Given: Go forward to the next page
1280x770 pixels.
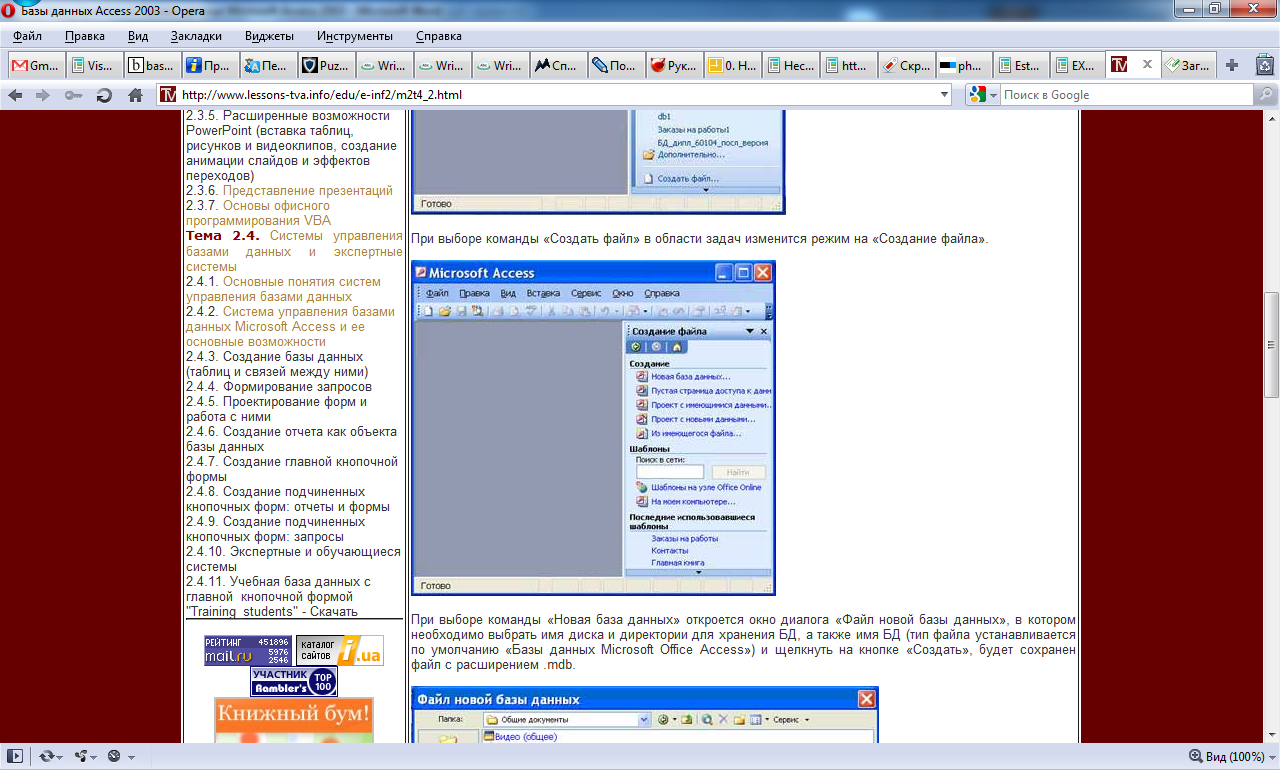Looking at the screenshot, I should pyautogui.click(x=43, y=95).
